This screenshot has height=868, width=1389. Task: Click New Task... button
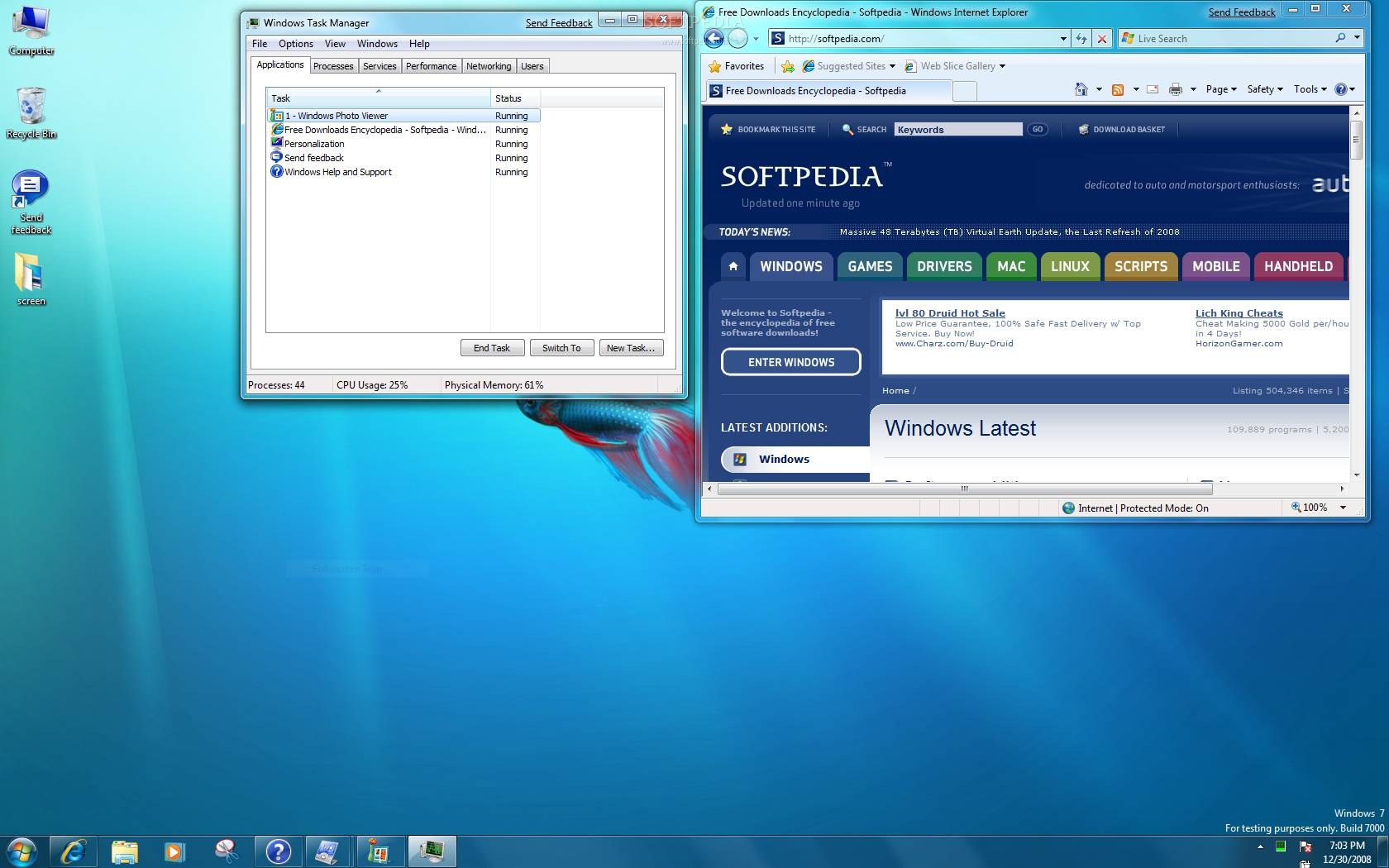pyautogui.click(x=631, y=348)
